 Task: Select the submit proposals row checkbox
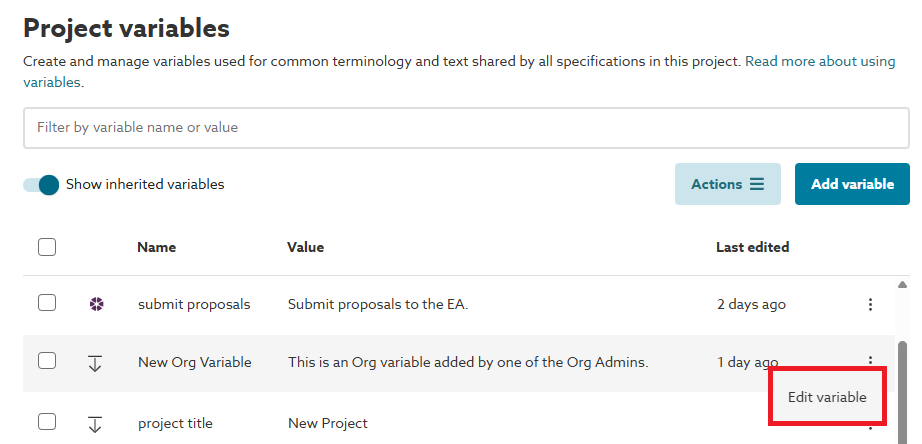47,303
